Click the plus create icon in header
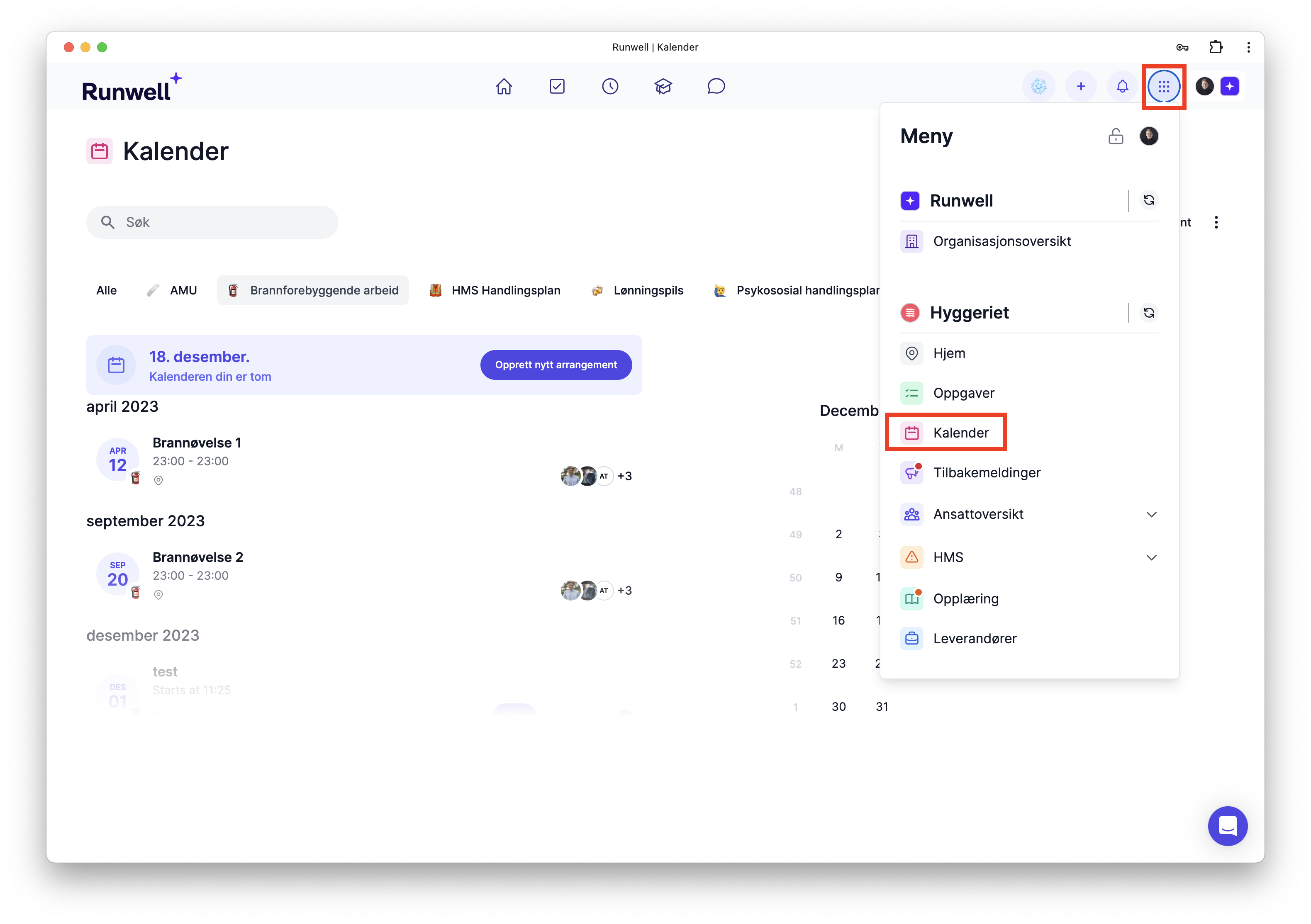The height and width of the screenshot is (924, 1311). (1081, 87)
